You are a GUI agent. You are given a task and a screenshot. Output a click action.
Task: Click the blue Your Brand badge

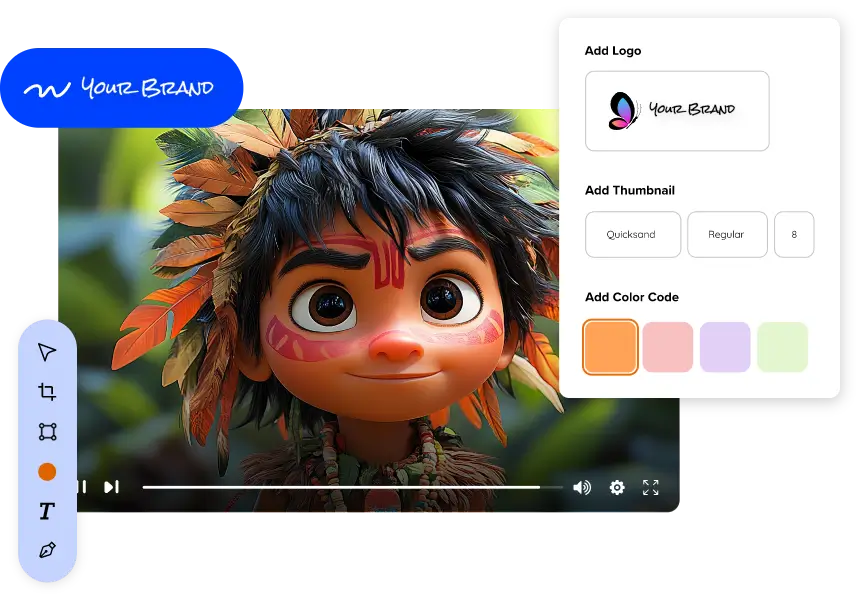[121, 88]
